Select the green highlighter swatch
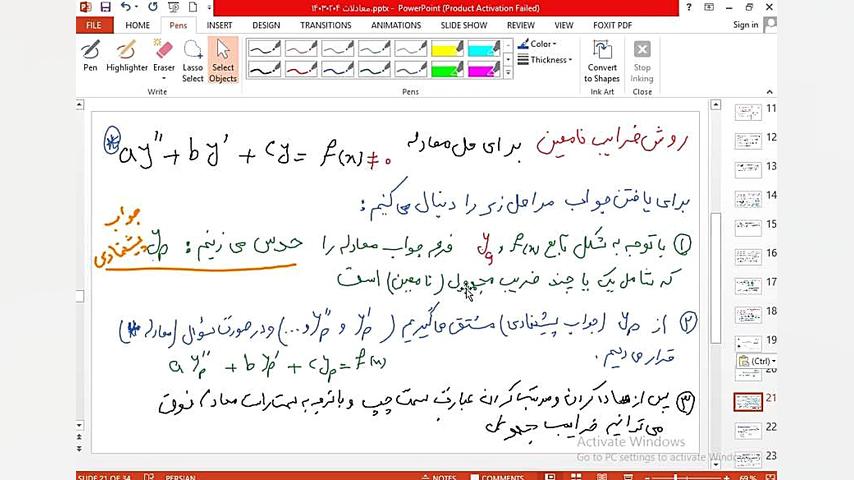854x480 pixels. point(447,69)
